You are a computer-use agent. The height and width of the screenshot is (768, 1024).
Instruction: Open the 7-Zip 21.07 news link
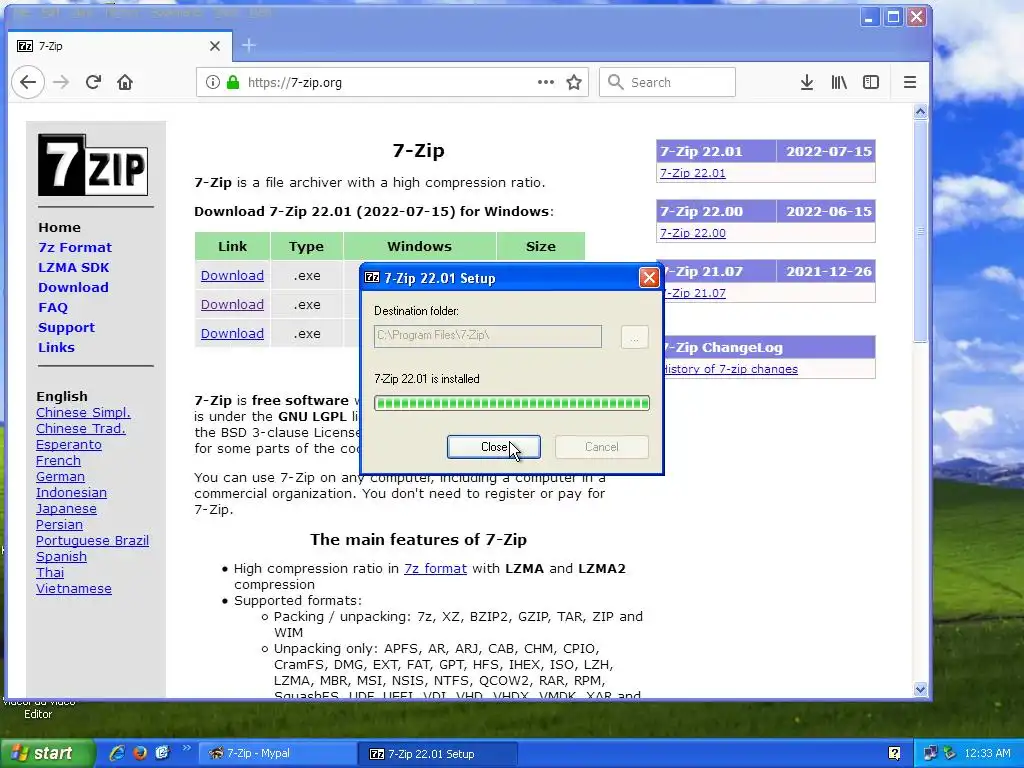pos(696,293)
